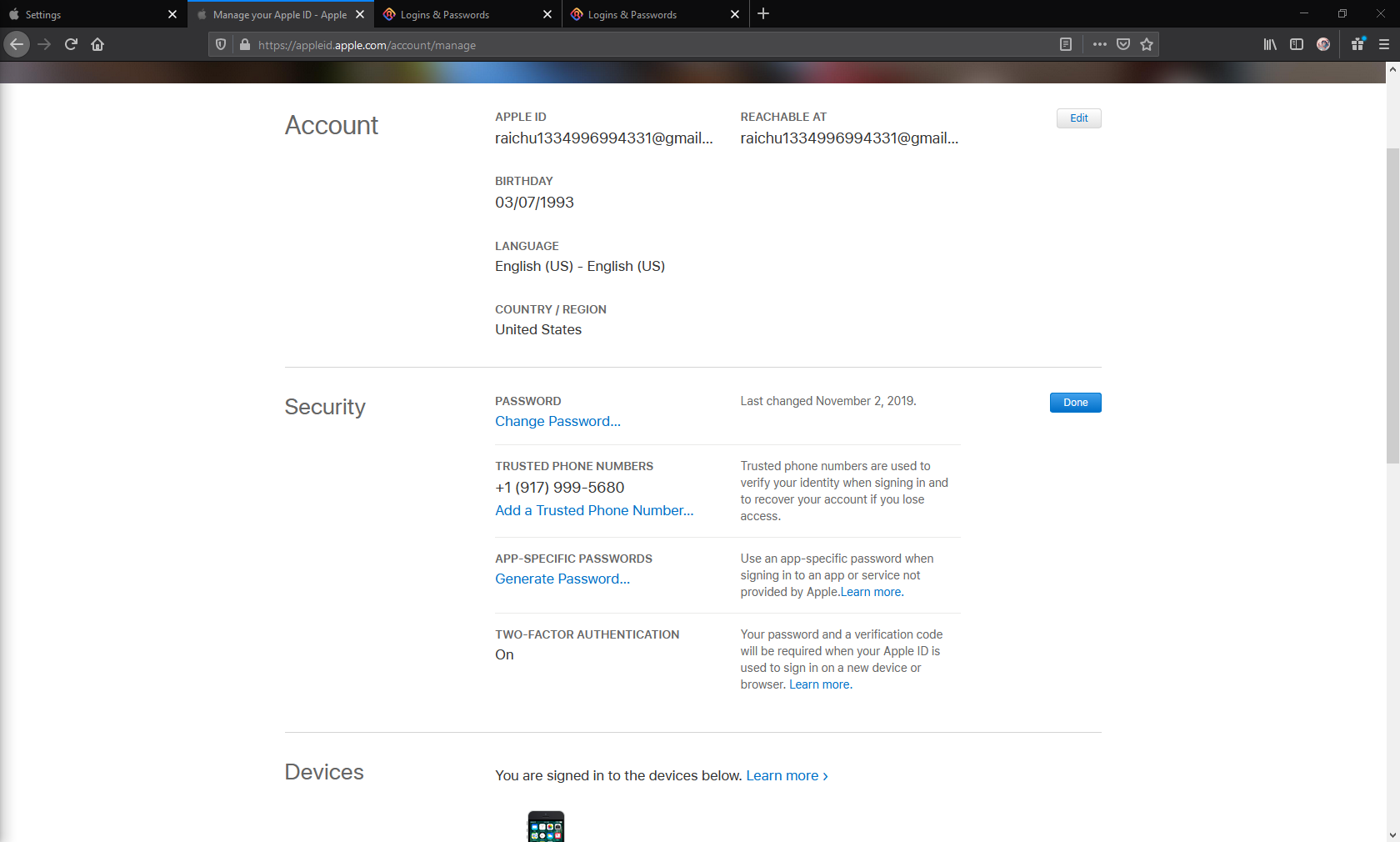The image size is (1400, 842).
Task: Minimize the browser window
Action: 1304,13
